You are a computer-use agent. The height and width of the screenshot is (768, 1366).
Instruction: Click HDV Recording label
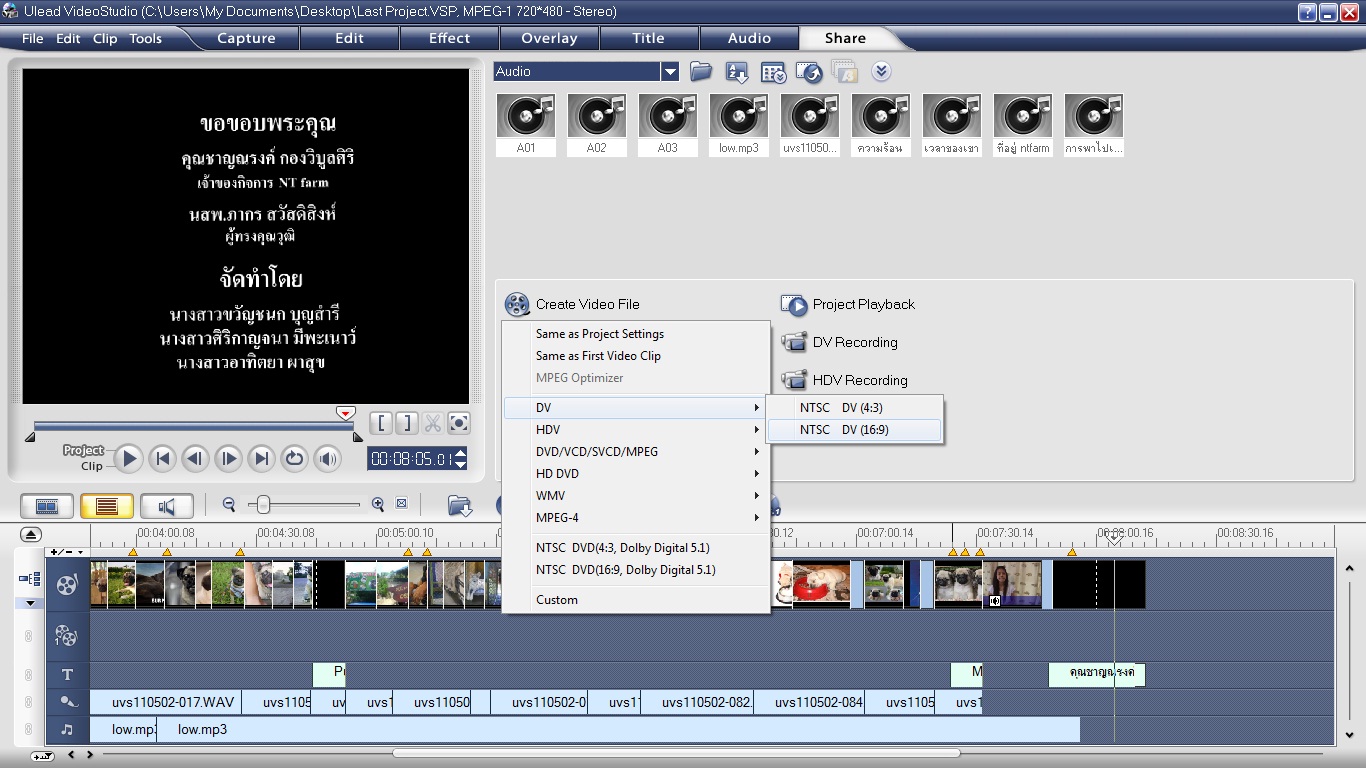click(x=860, y=381)
